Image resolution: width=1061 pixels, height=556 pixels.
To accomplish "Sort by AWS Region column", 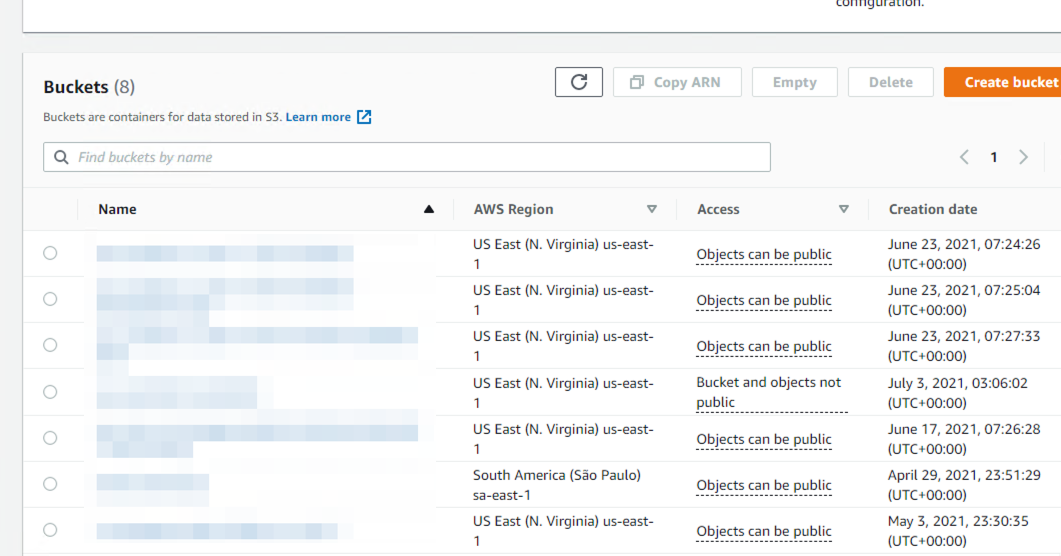I will (652, 210).
